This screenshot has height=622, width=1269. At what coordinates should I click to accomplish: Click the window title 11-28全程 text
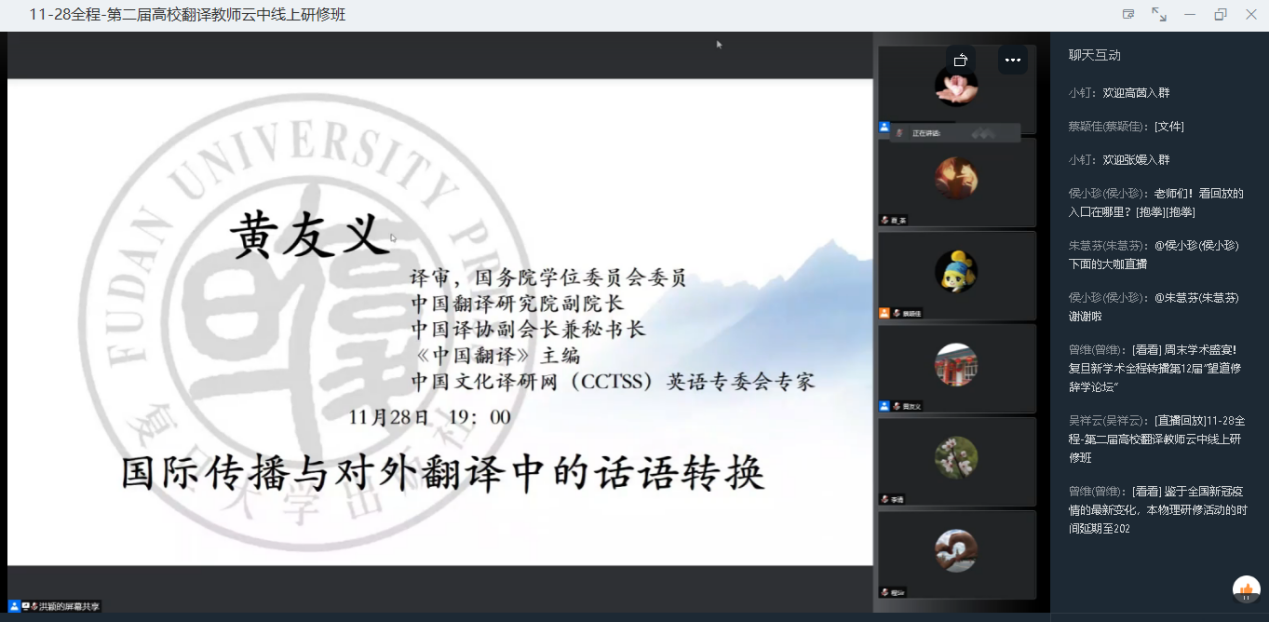point(187,15)
